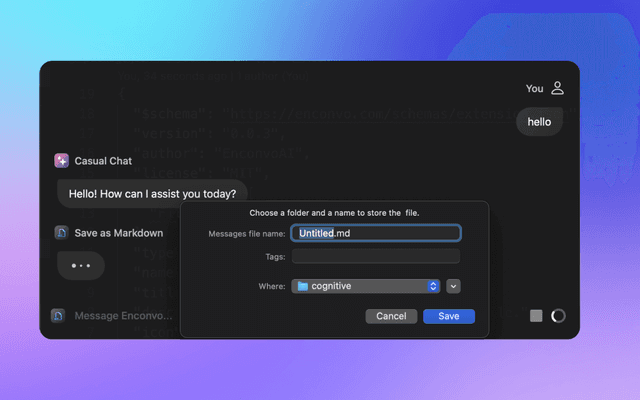Open the Casual Chat sparkle icon
640x400 pixels.
(x=62, y=161)
